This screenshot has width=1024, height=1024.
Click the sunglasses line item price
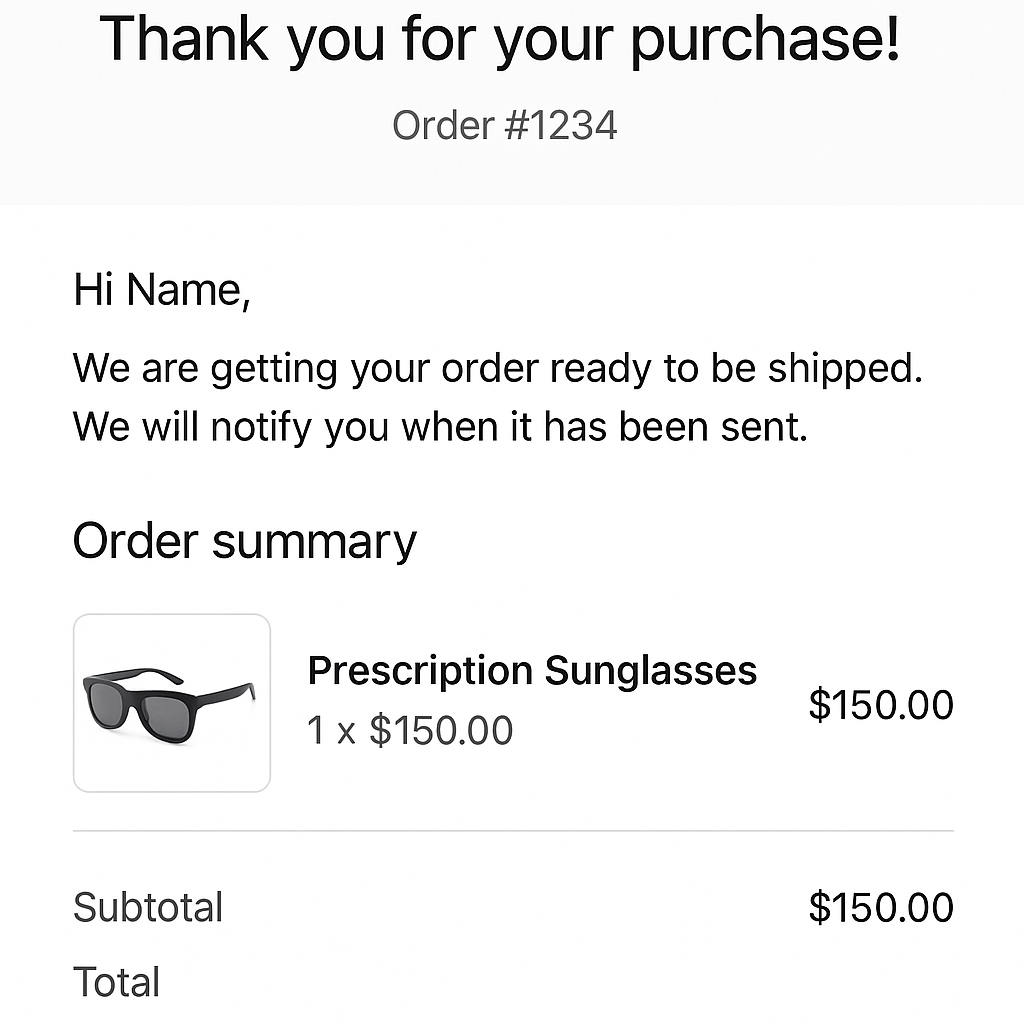[880, 705]
